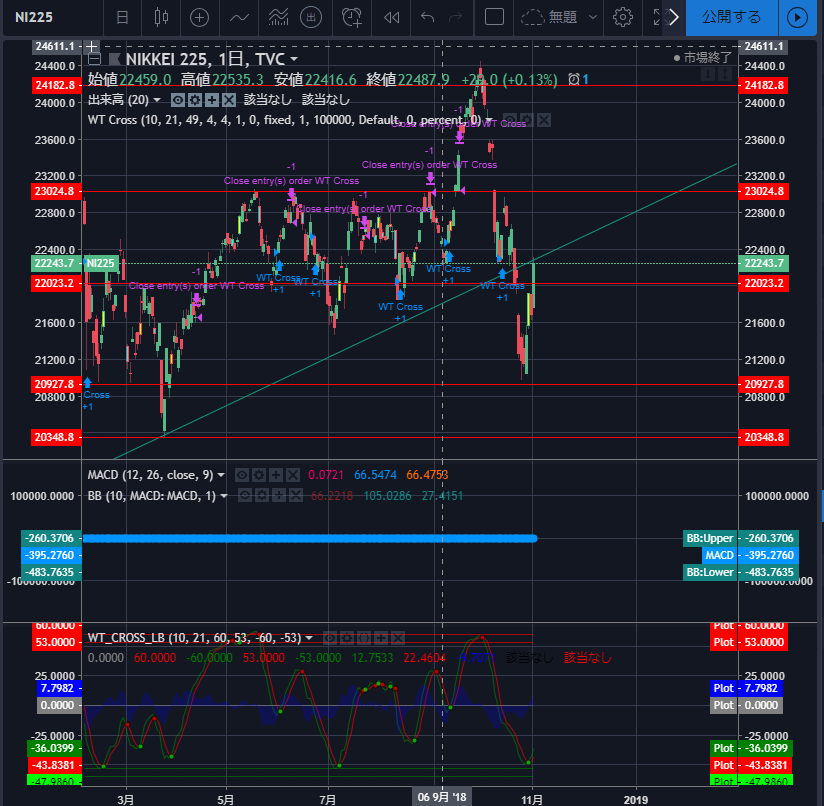Click plus icon on MACD legend row
The image size is (824, 806).
coord(276,476)
